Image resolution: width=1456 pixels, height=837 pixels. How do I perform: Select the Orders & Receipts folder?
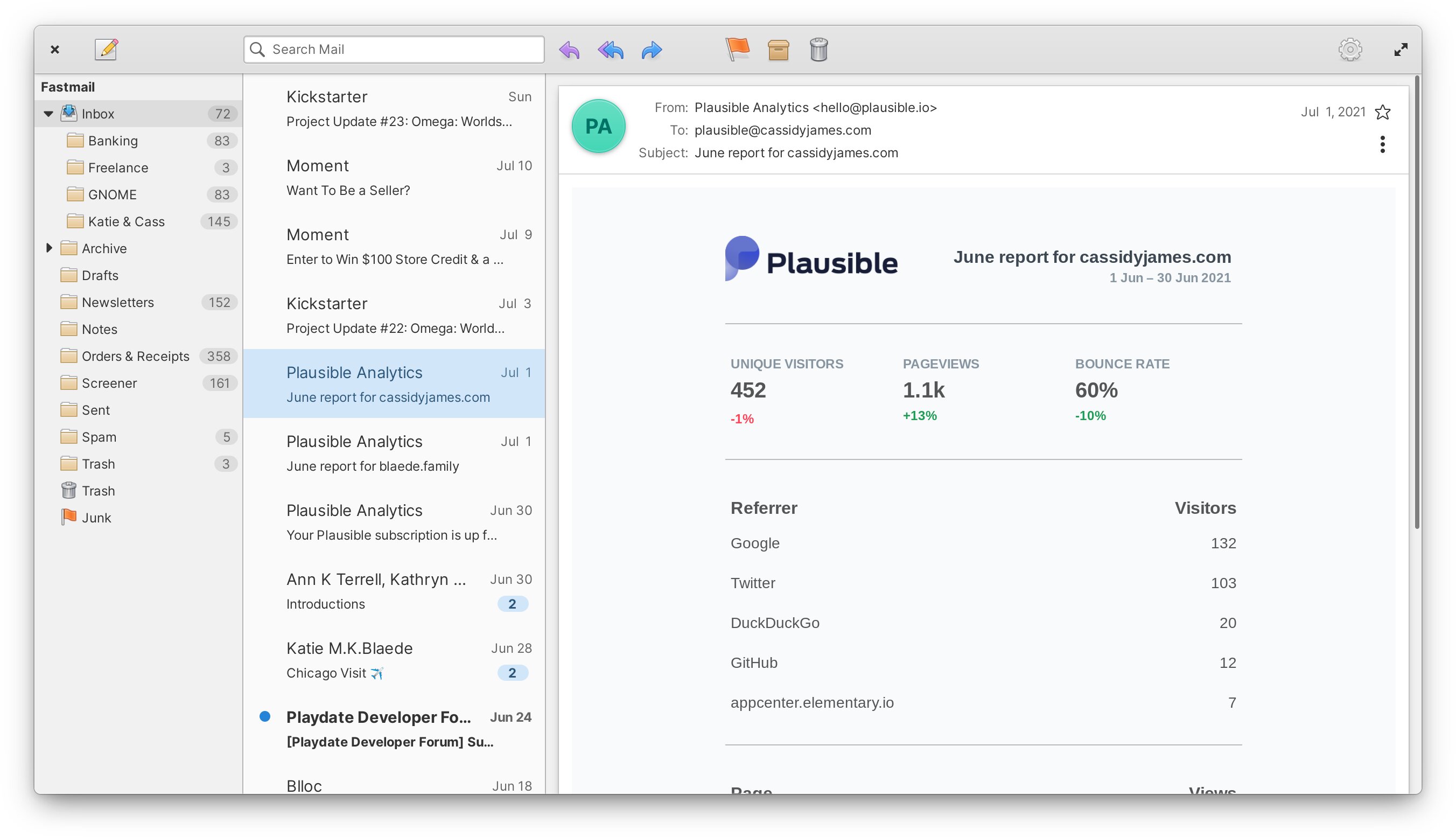coord(135,357)
